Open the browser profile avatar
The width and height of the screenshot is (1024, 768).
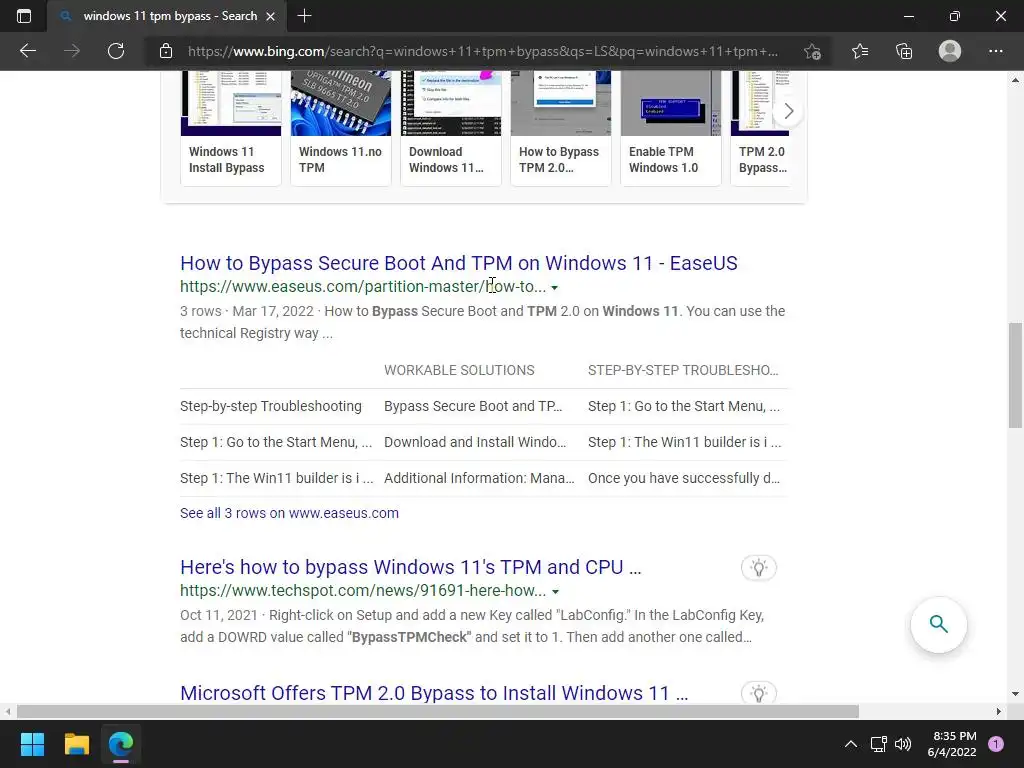click(950, 51)
